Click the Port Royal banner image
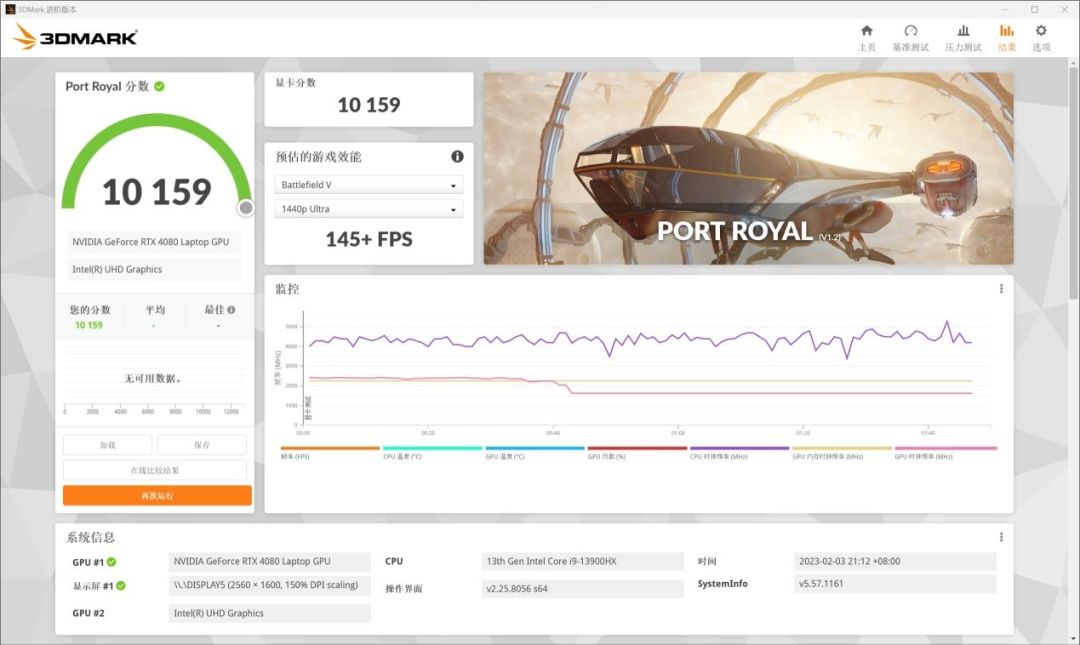This screenshot has height=645, width=1080. point(748,168)
